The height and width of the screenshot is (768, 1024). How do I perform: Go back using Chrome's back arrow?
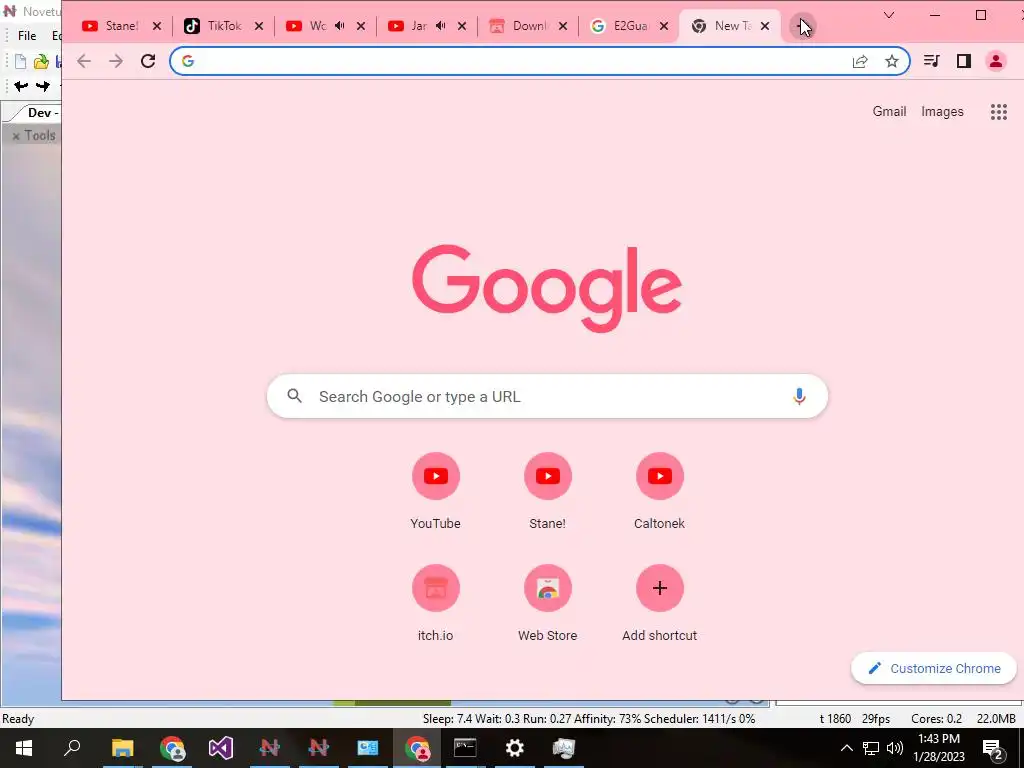tap(84, 61)
